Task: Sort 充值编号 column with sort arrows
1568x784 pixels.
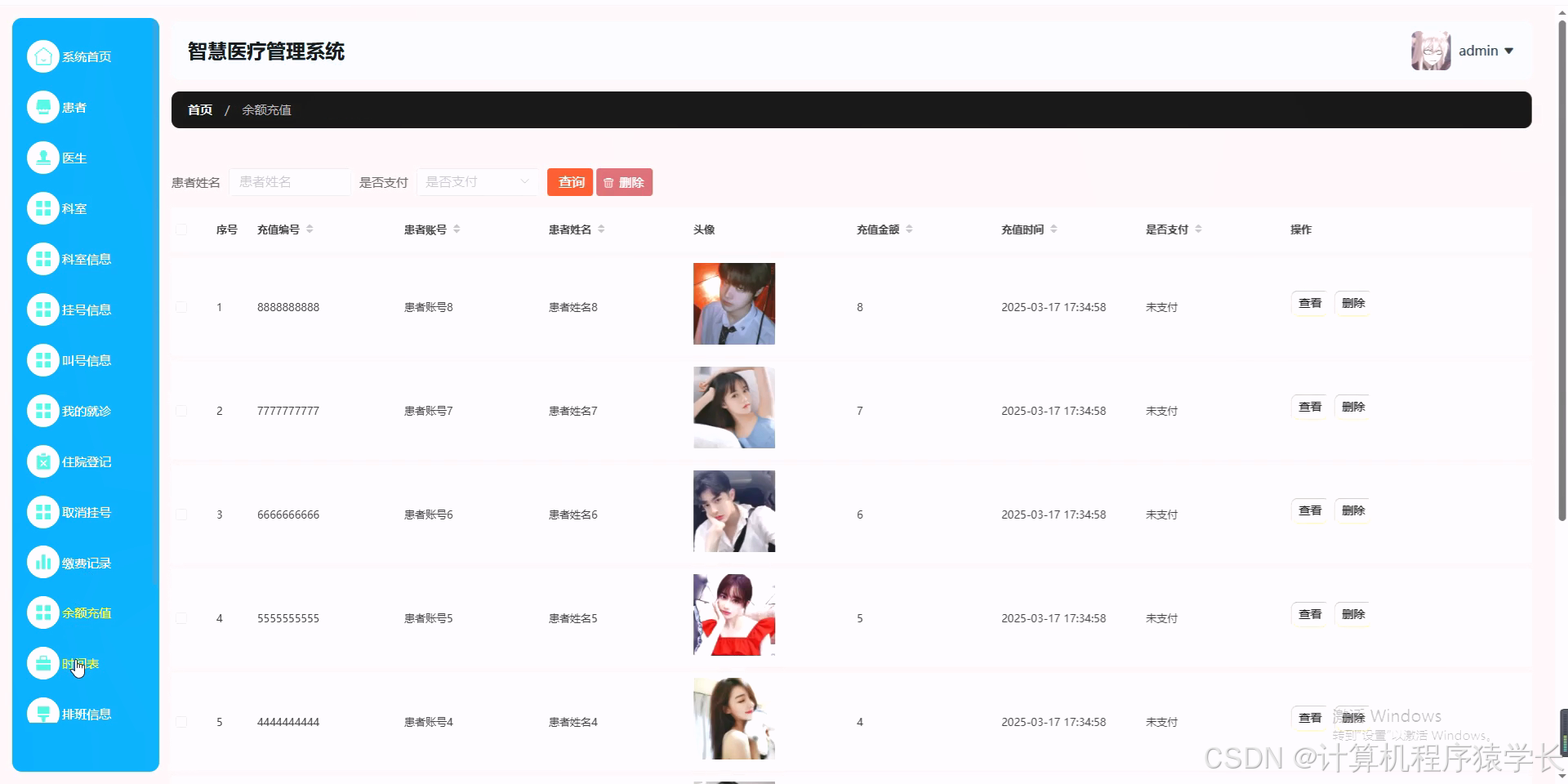Action: point(310,229)
